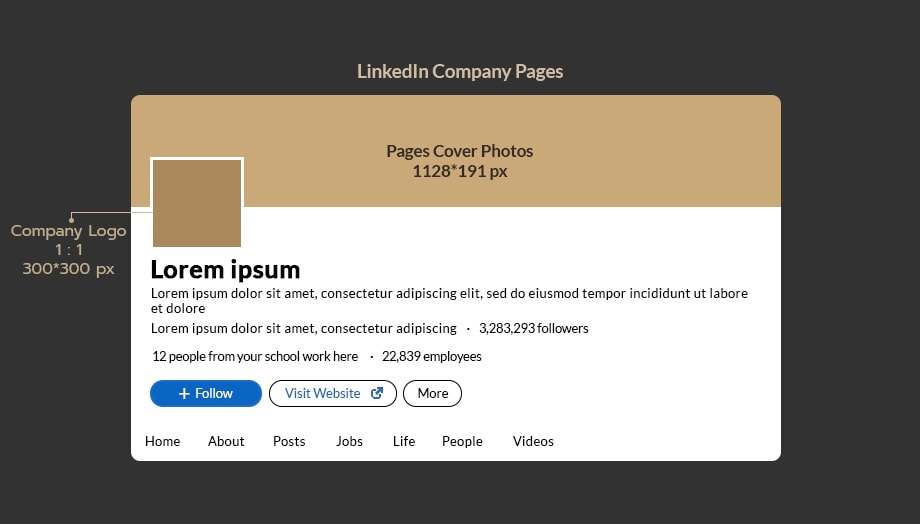Select the Jobs tab

[x=349, y=441]
